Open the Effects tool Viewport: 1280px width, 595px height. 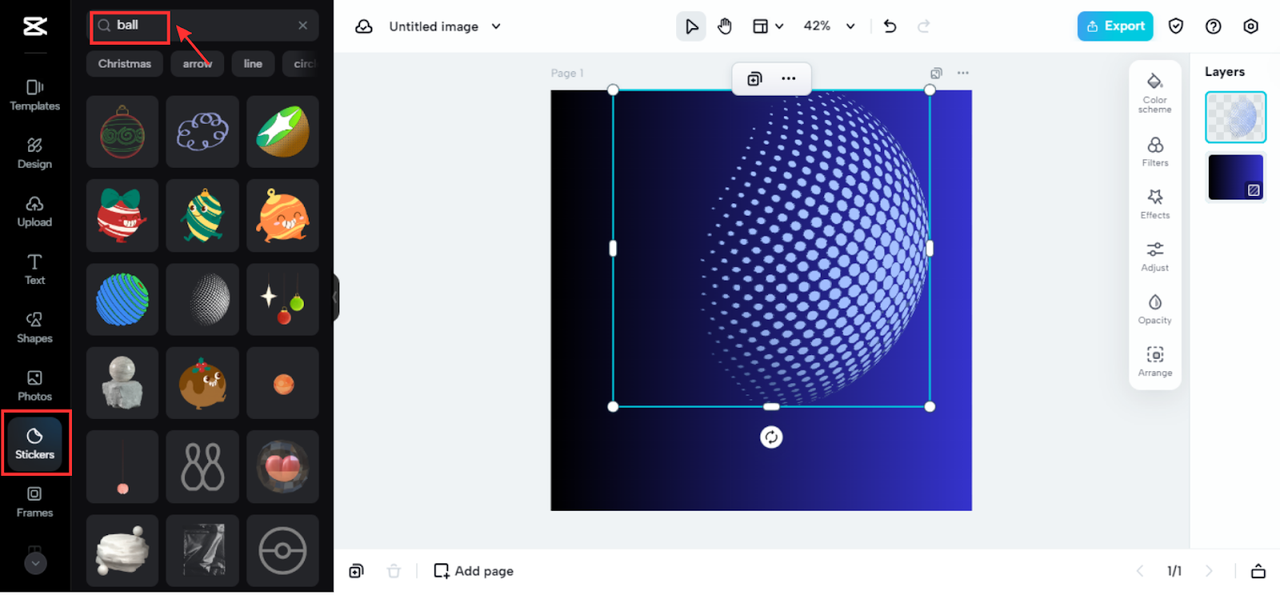pos(1155,204)
